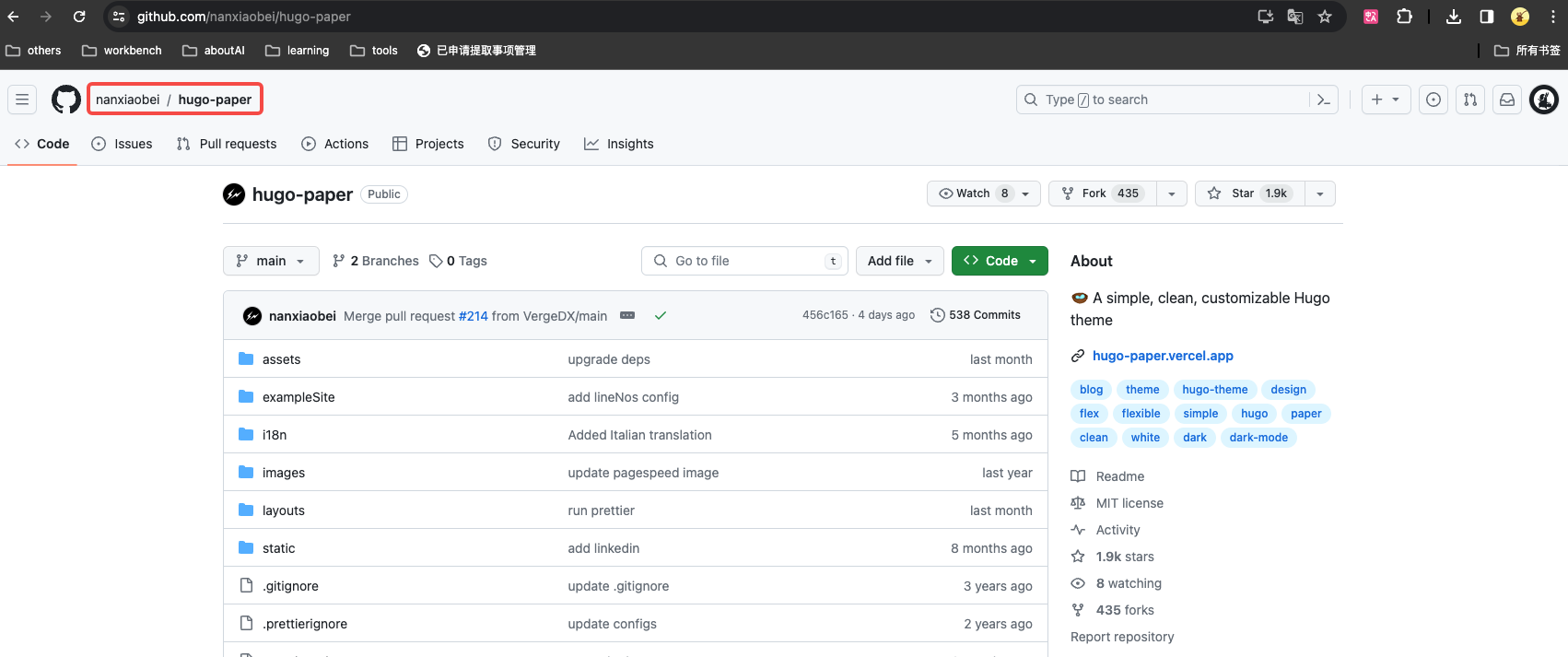The image size is (1568, 657).
Task: Open the hugo-theme topic tag
Action: pos(1214,390)
